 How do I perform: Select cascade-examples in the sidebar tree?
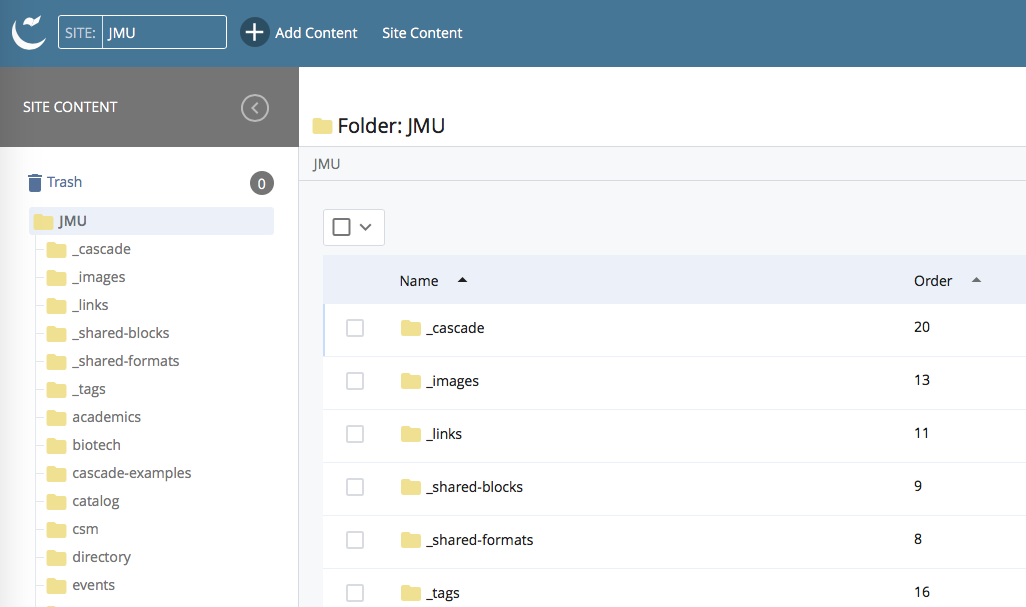click(132, 473)
